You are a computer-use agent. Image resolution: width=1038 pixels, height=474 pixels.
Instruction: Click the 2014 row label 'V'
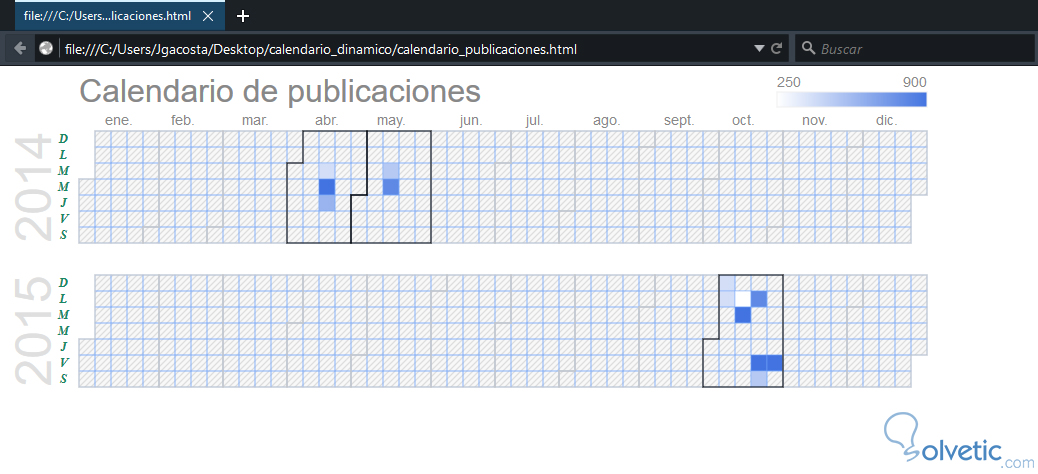pos(64,218)
